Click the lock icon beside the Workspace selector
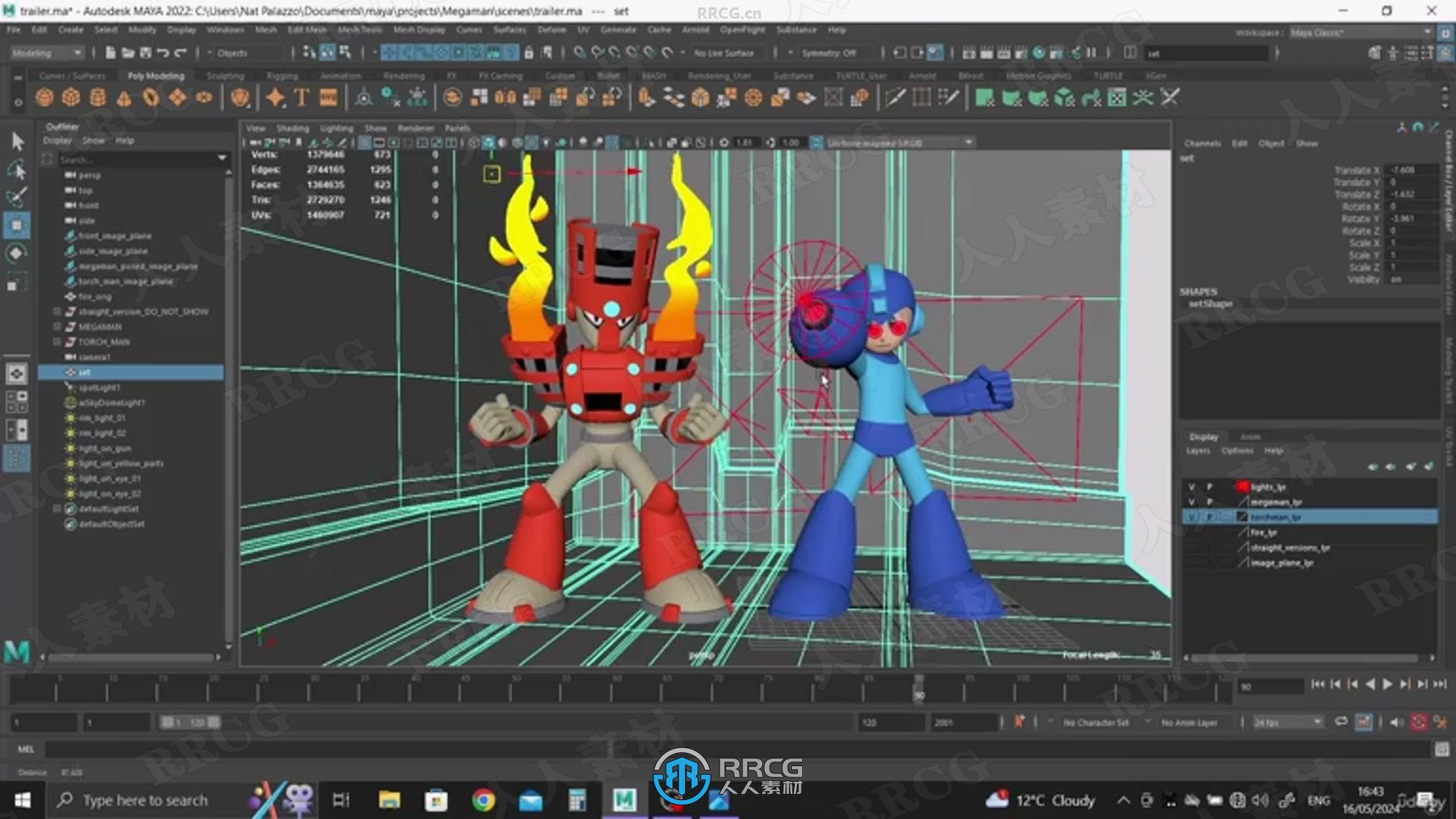Image resolution: width=1456 pixels, height=819 pixels. 1445,33
